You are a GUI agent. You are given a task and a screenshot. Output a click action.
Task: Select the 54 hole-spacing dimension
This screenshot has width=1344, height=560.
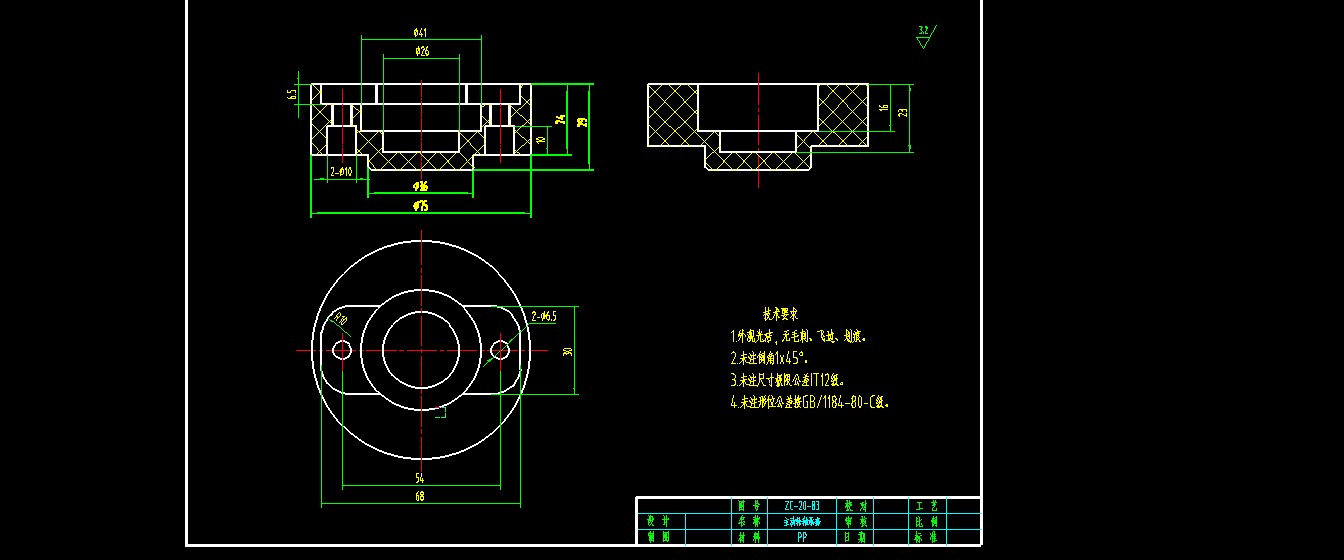coord(420,479)
